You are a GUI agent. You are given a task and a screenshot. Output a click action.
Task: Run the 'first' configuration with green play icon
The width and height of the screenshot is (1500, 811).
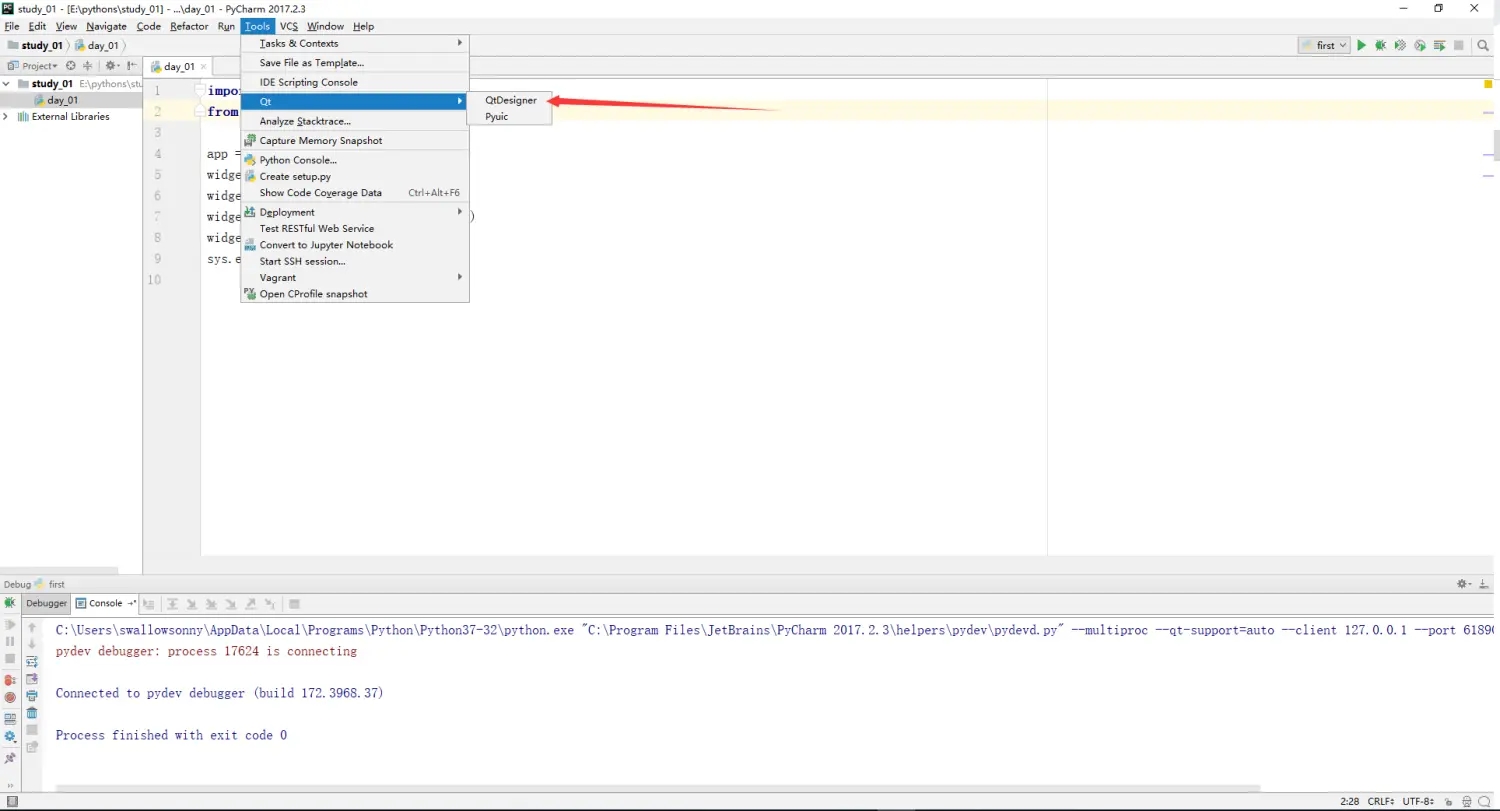1361,45
